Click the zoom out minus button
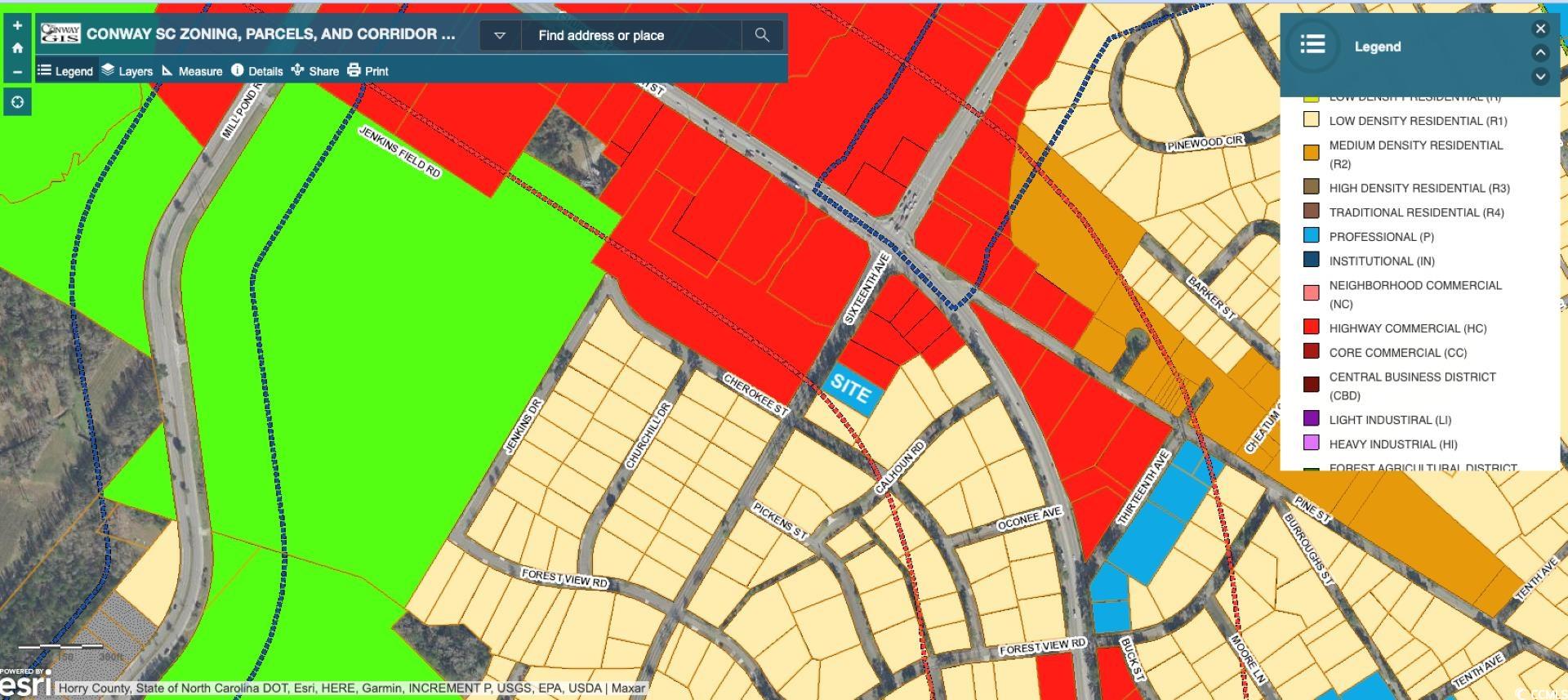The width and height of the screenshot is (1568, 700). 17,72
